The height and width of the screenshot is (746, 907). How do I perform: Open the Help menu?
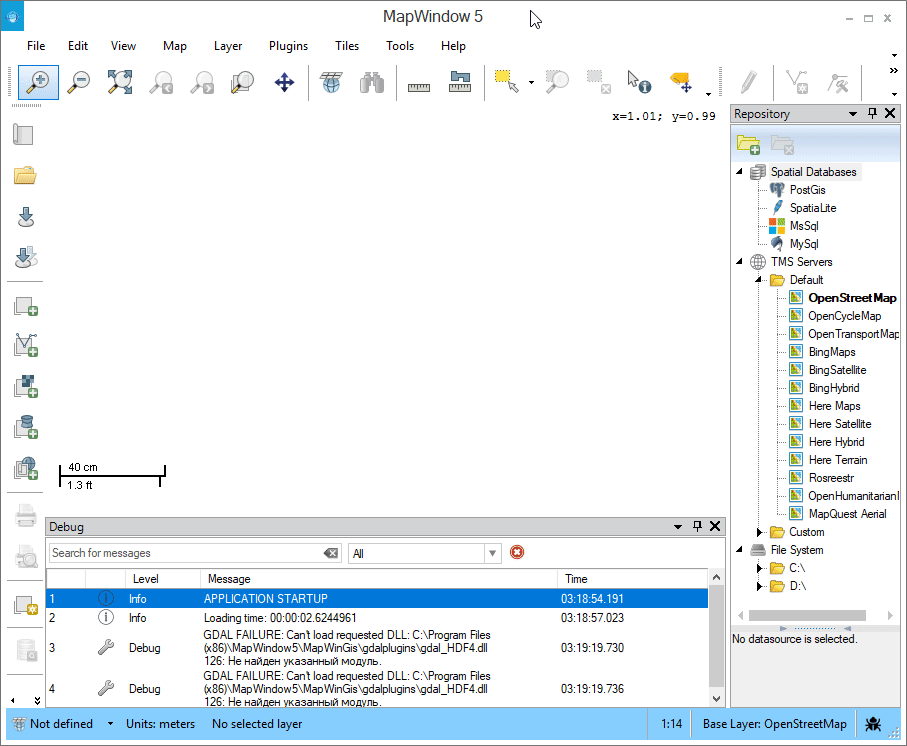453,46
